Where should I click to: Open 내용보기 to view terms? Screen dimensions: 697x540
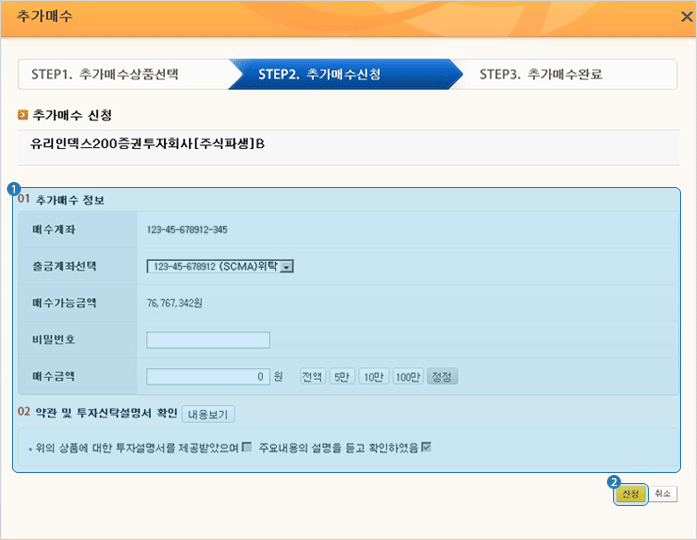click(208, 414)
